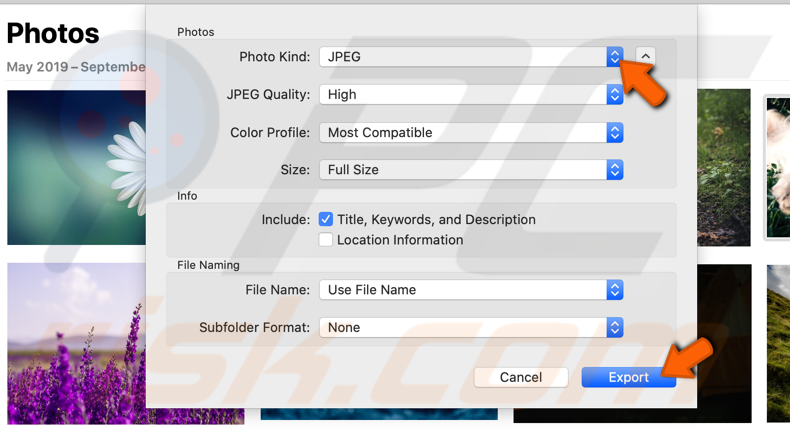Screen dimensions: 790x436
Task: Click the Cancel button
Action: [x=521, y=378]
